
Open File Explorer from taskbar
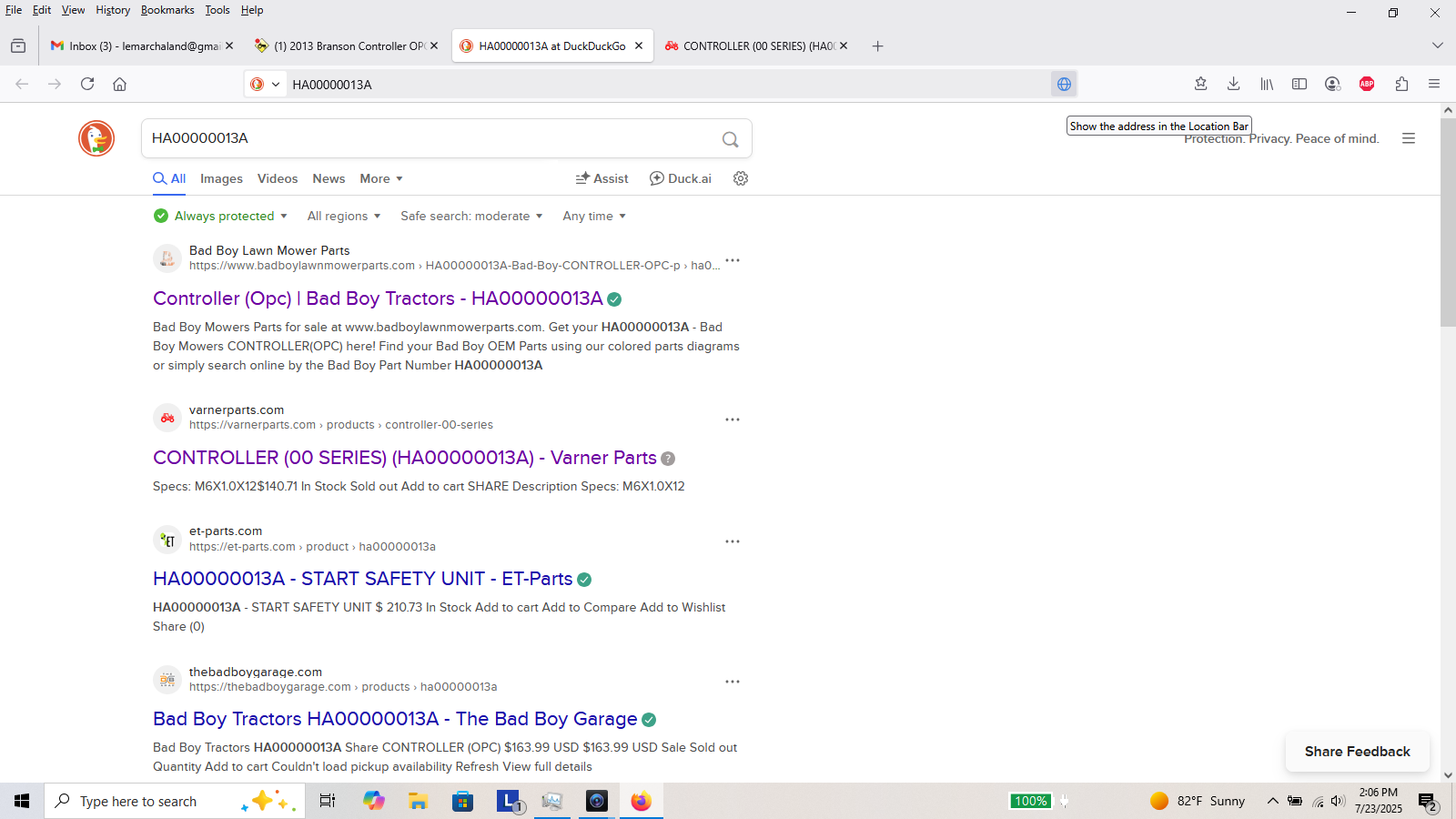click(418, 801)
